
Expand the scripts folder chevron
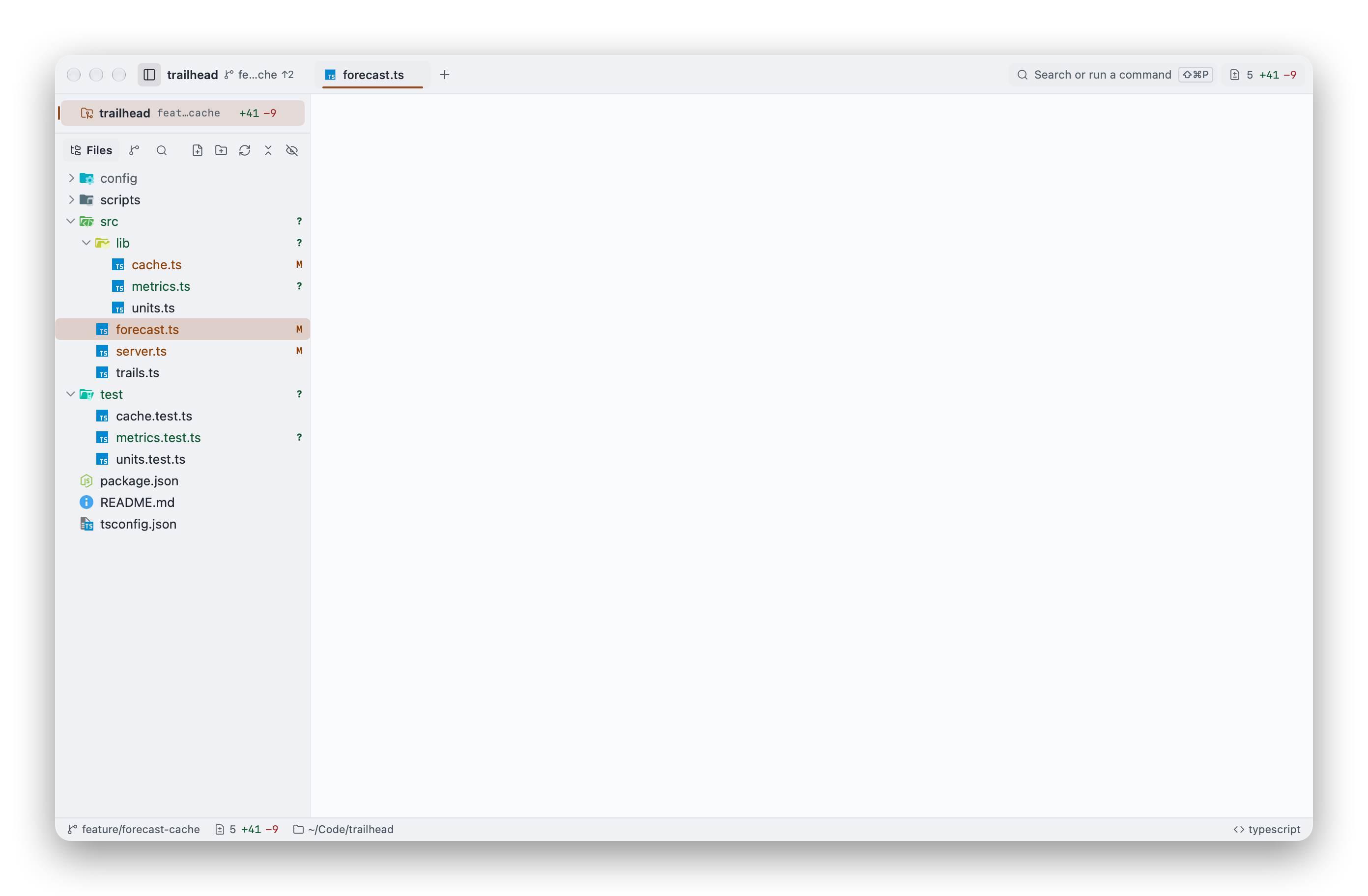(x=71, y=199)
